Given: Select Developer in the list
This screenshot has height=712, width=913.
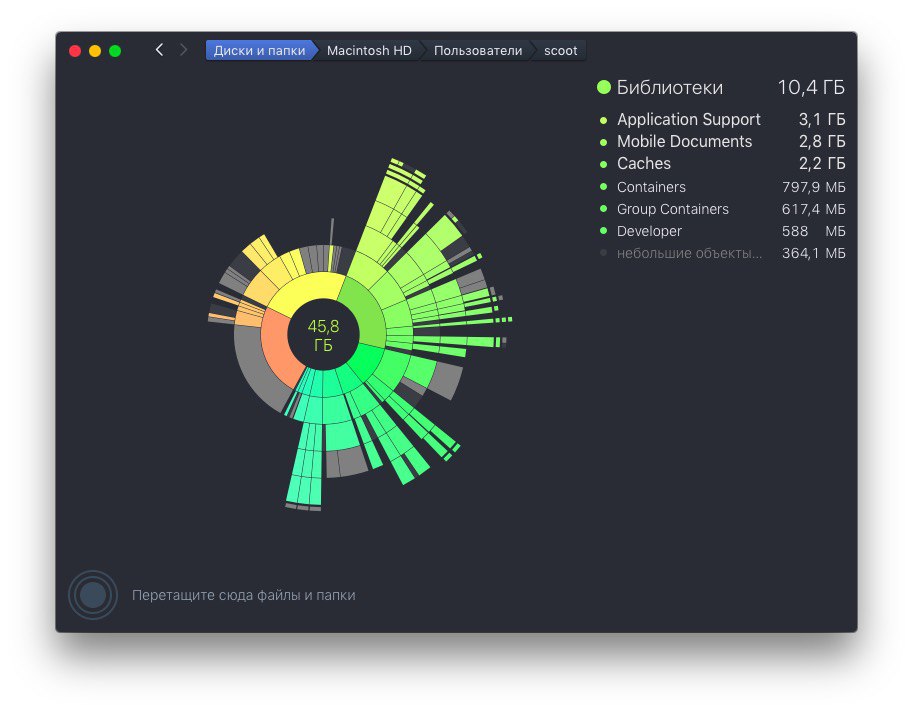Looking at the screenshot, I should point(721,231).
